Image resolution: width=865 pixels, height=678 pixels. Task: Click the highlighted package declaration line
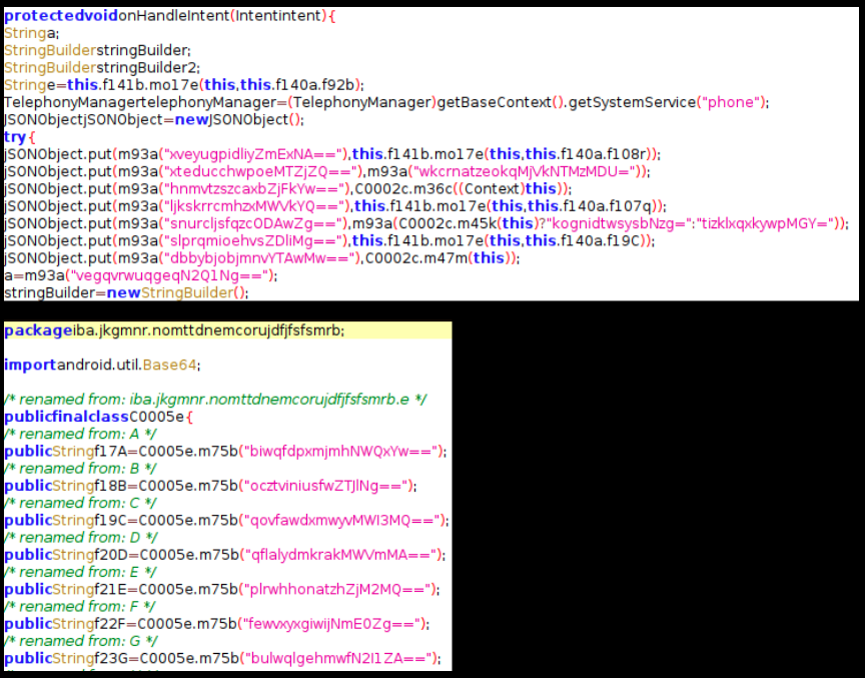tap(228, 330)
